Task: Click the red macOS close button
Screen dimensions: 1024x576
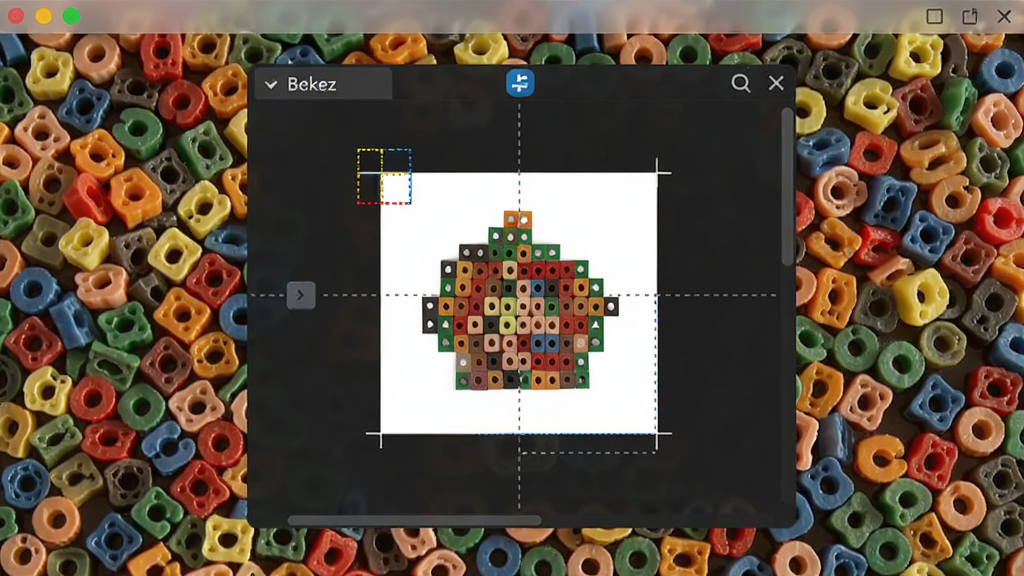Action: click(x=16, y=16)
